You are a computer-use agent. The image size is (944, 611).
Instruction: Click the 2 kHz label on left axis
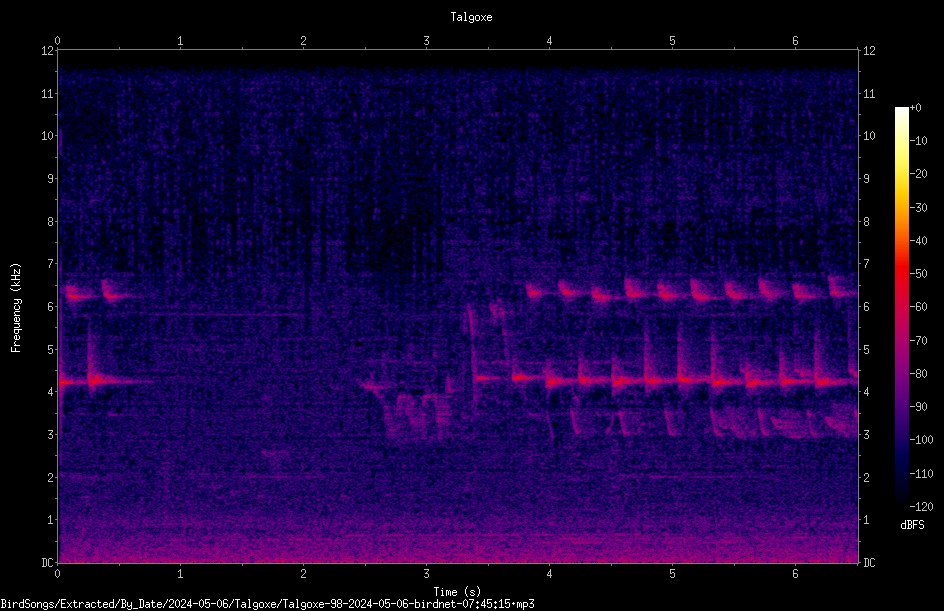[51, 477]
